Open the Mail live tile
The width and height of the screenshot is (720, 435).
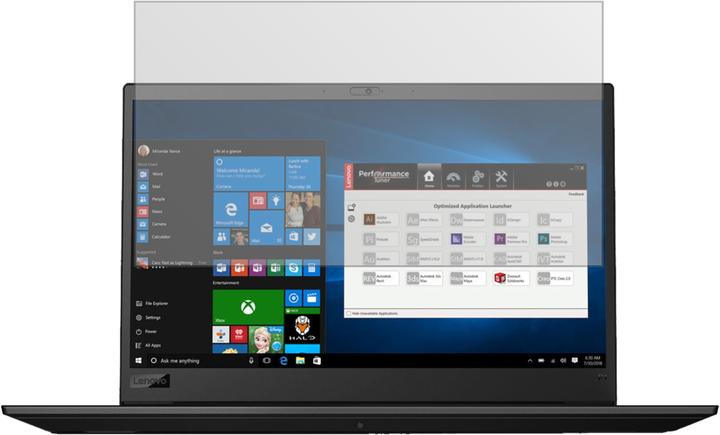pyautogui.click(x=266, y=227)
